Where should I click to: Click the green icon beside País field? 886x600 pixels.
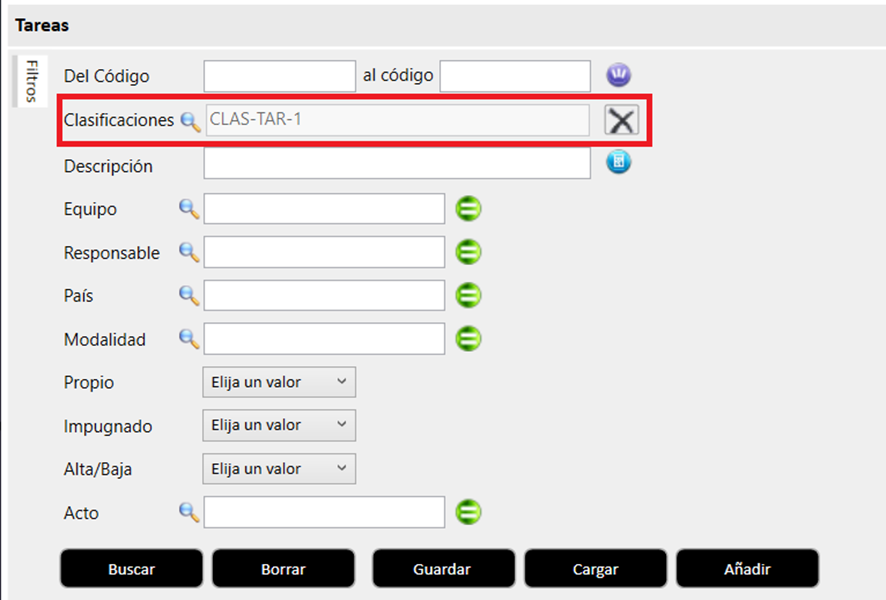pos(469,296)
